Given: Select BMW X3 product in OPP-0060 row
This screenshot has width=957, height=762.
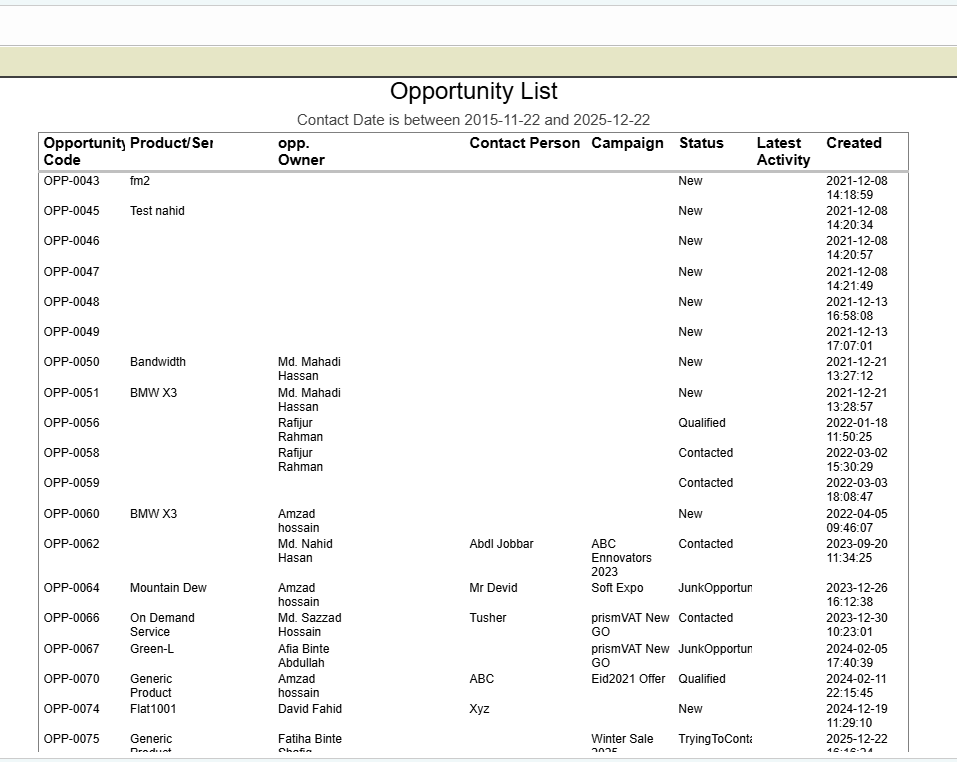Looking at the screenshot, I should 153,514.
